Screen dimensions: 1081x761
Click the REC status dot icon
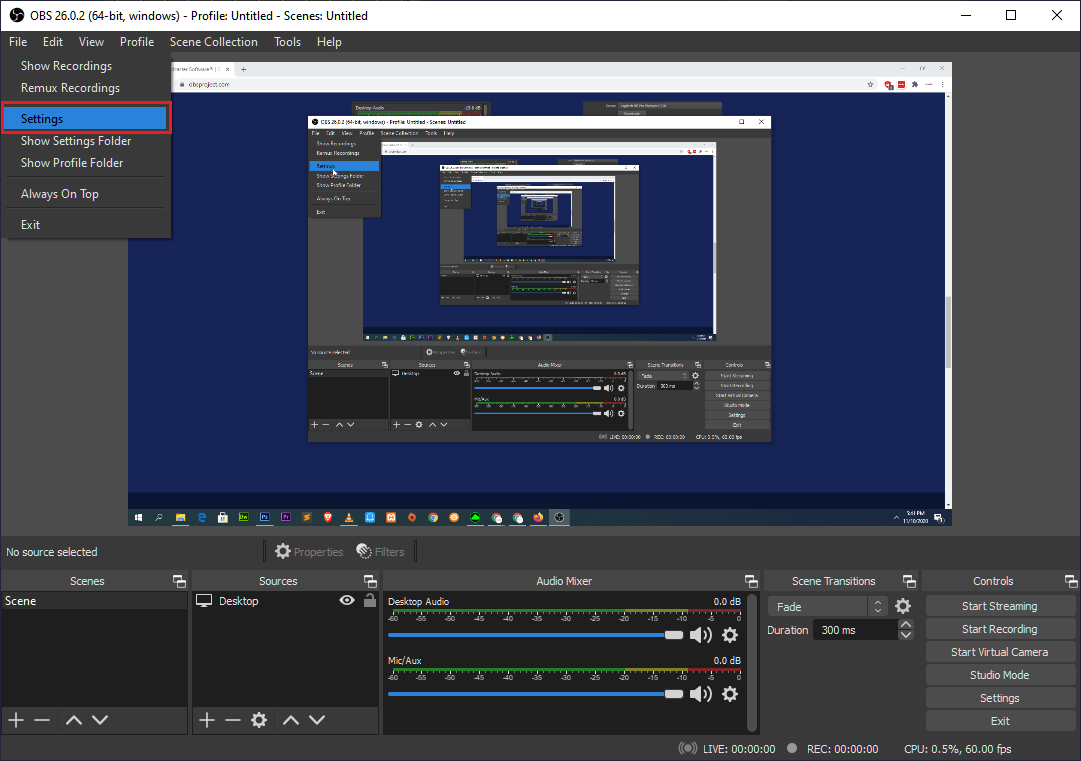coord(792,748)
